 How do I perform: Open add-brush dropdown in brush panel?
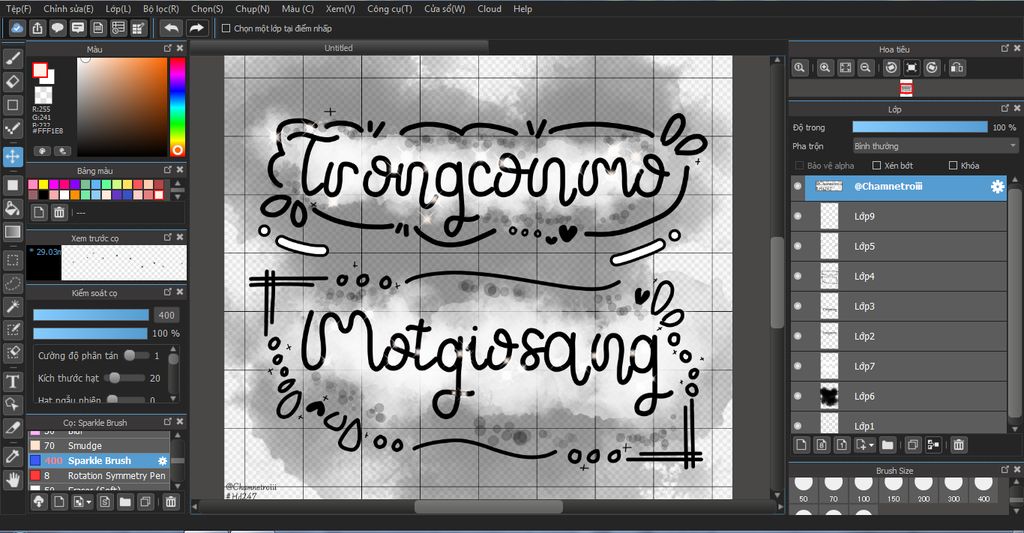coord(82,502)
